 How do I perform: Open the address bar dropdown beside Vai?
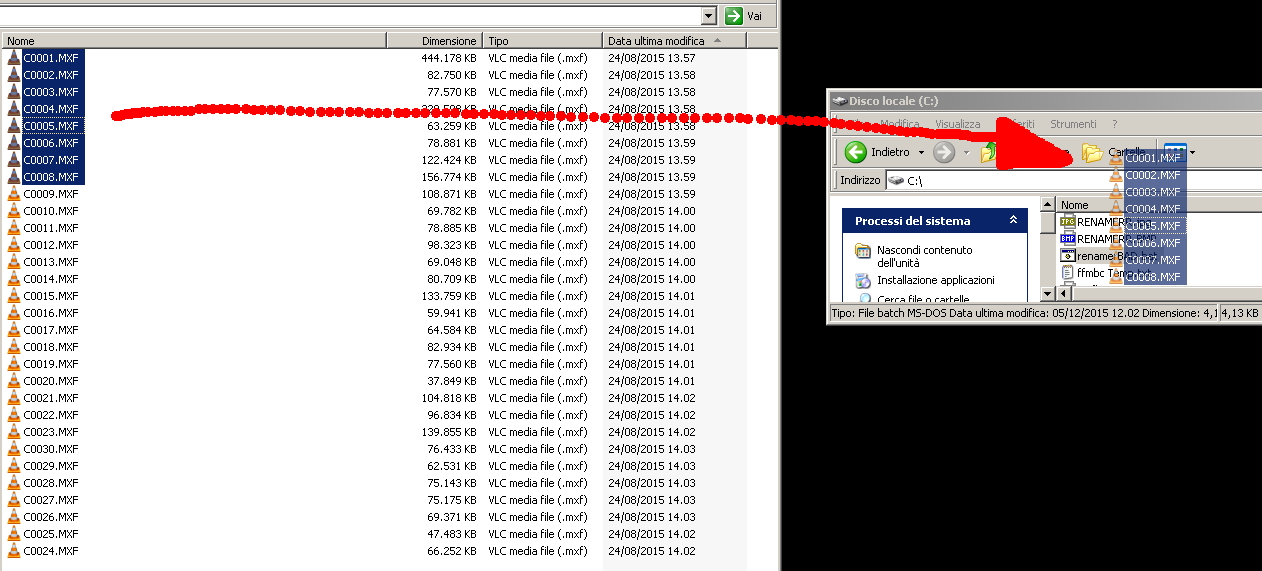(709, 16)
